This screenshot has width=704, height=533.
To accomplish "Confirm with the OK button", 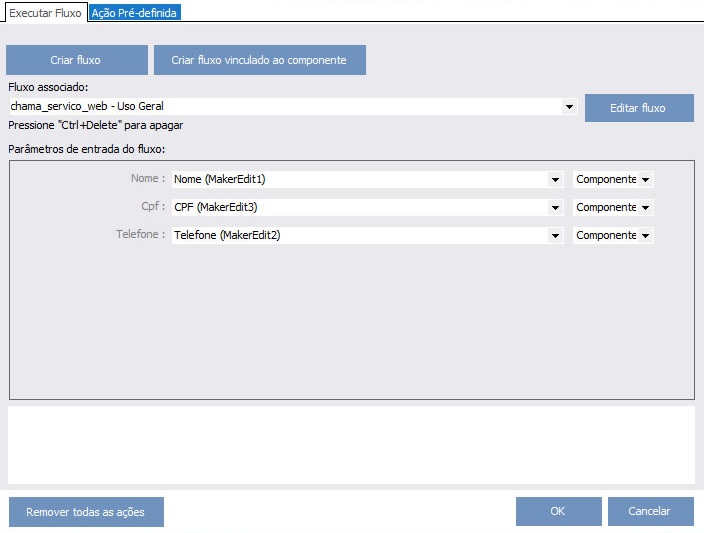I will pyautogui.click(x=558, y=511).
